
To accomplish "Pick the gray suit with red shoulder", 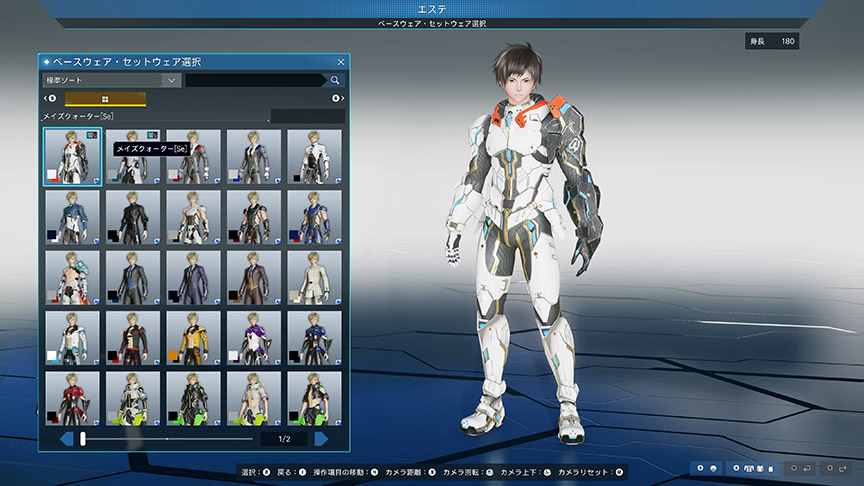I will 193,157.
